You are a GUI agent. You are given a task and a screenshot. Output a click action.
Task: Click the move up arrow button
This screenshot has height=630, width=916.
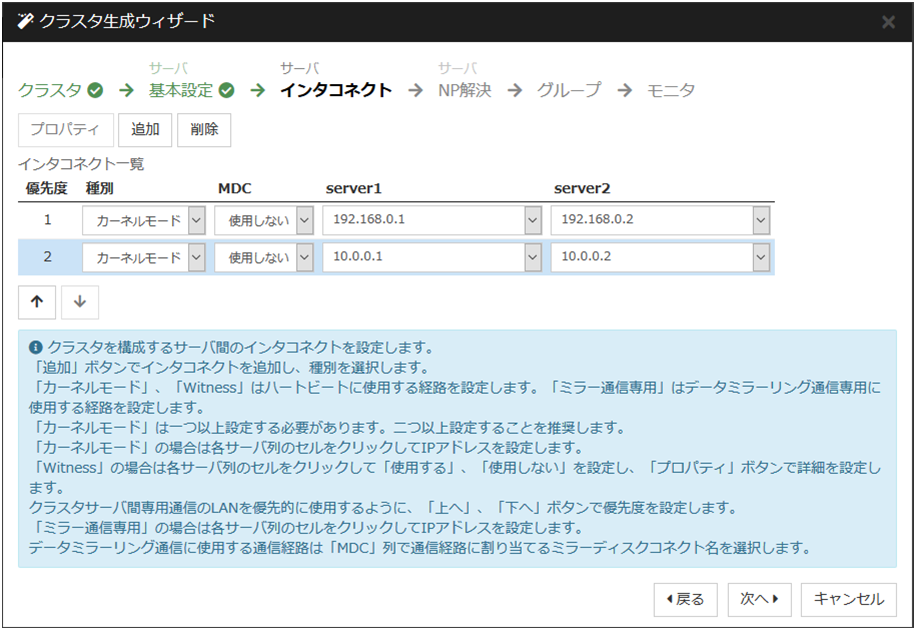pos(36,302)
